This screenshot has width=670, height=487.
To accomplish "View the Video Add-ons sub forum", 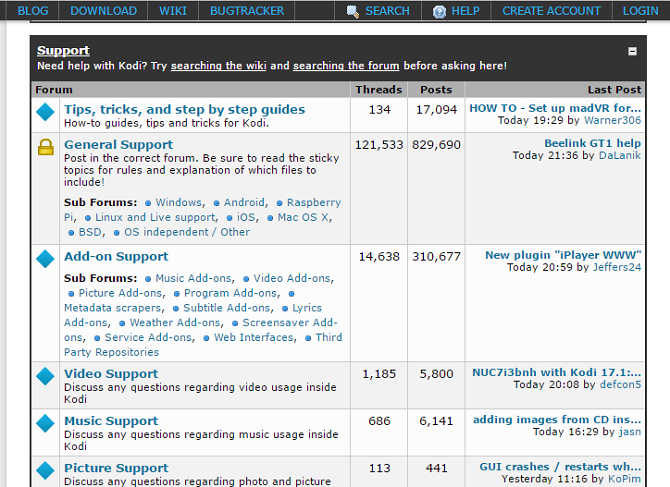I will (x=293, y=278).
